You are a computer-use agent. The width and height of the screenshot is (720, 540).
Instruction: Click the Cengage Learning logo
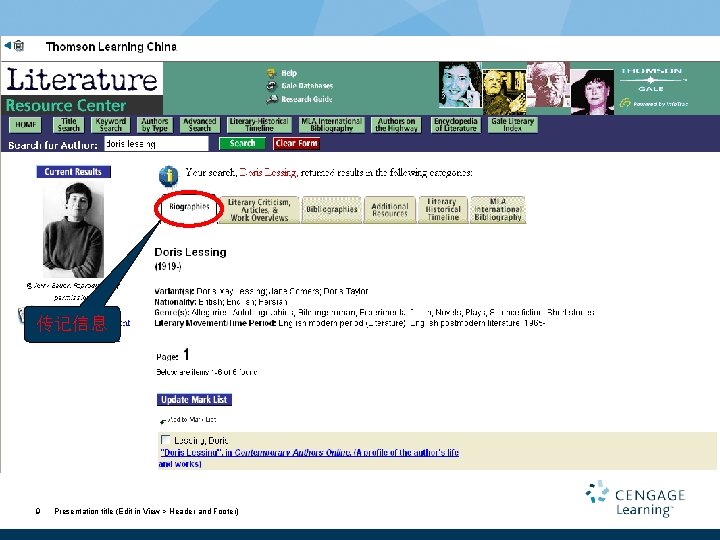point(636,499)
